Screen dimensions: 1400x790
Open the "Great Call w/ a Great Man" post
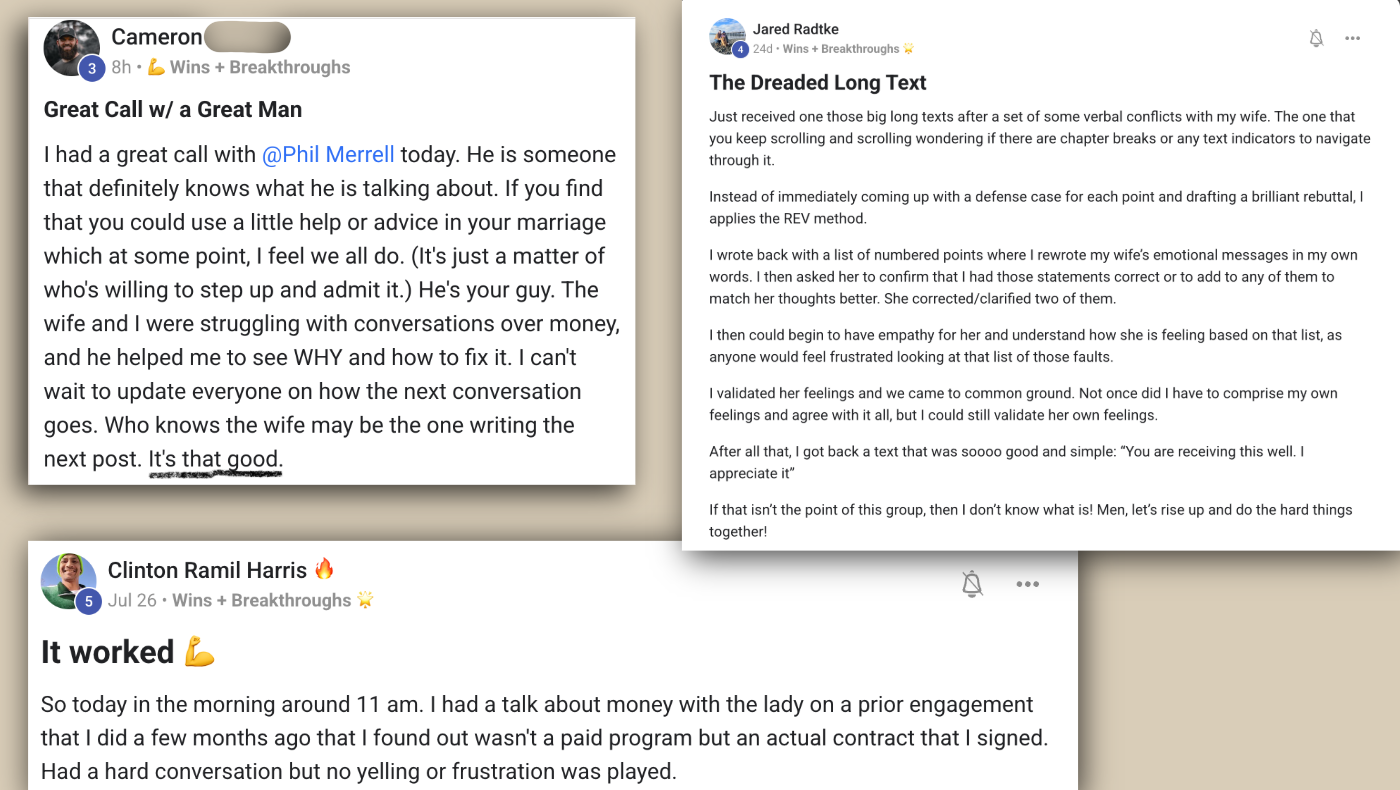click(x=173, y=110)
